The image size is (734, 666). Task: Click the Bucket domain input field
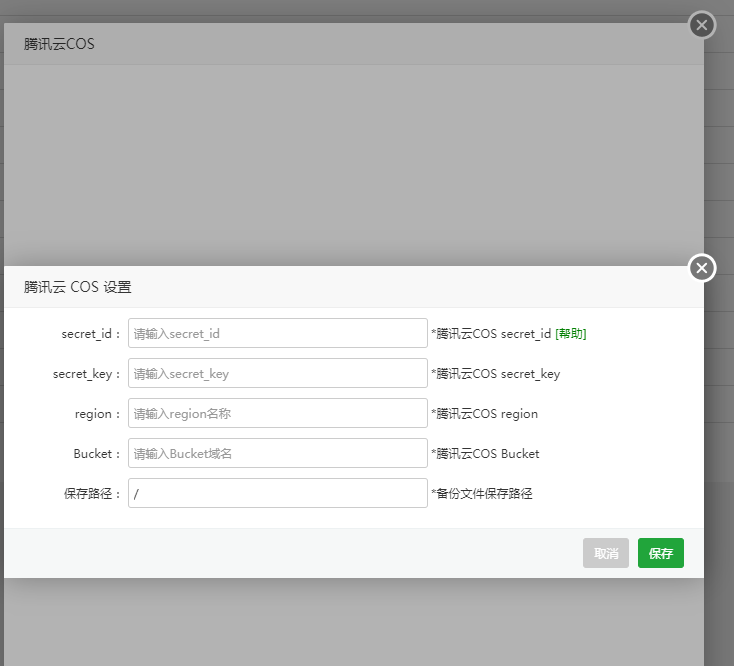click(x=278, y=453)
